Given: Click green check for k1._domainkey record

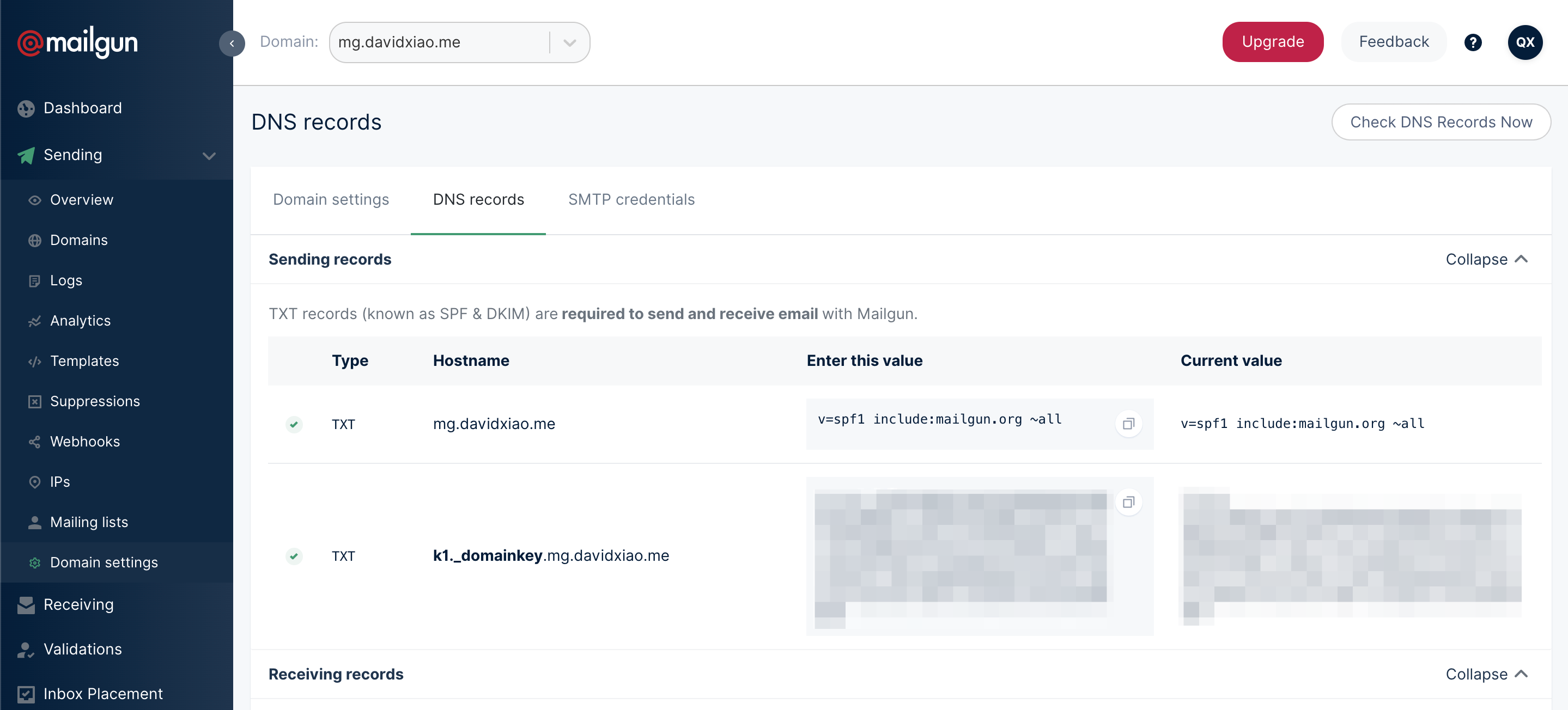Looking at the screenshot, I should (x=294, y=556).
